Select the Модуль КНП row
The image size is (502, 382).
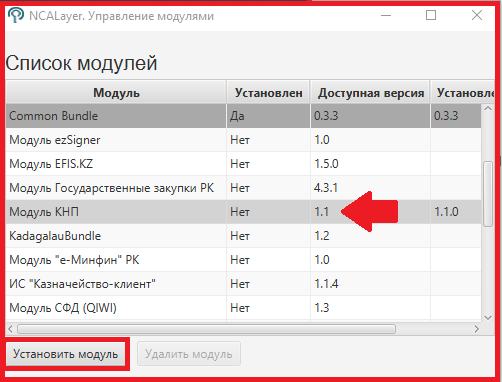coord(243,212)
